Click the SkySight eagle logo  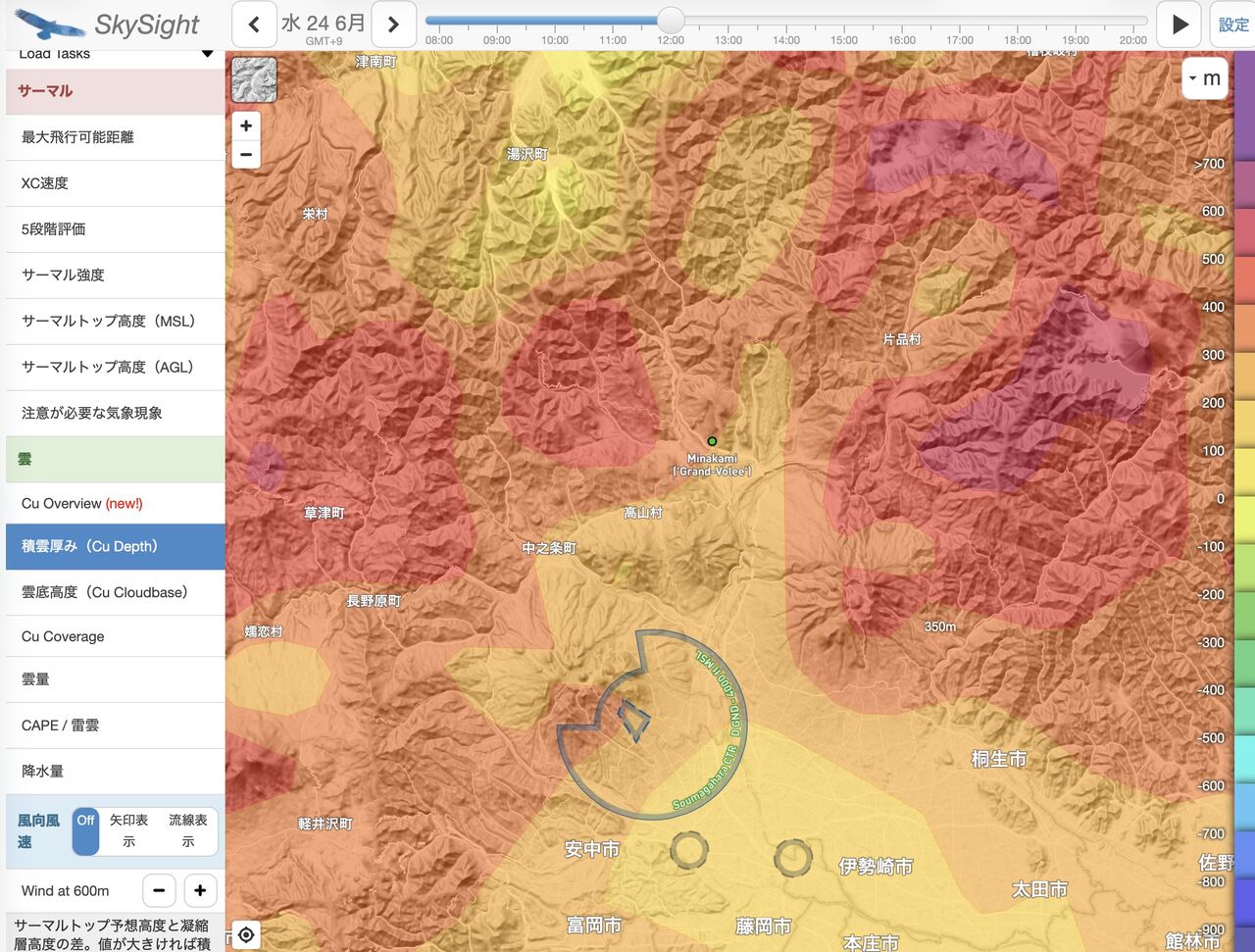[x=49, y=25]
